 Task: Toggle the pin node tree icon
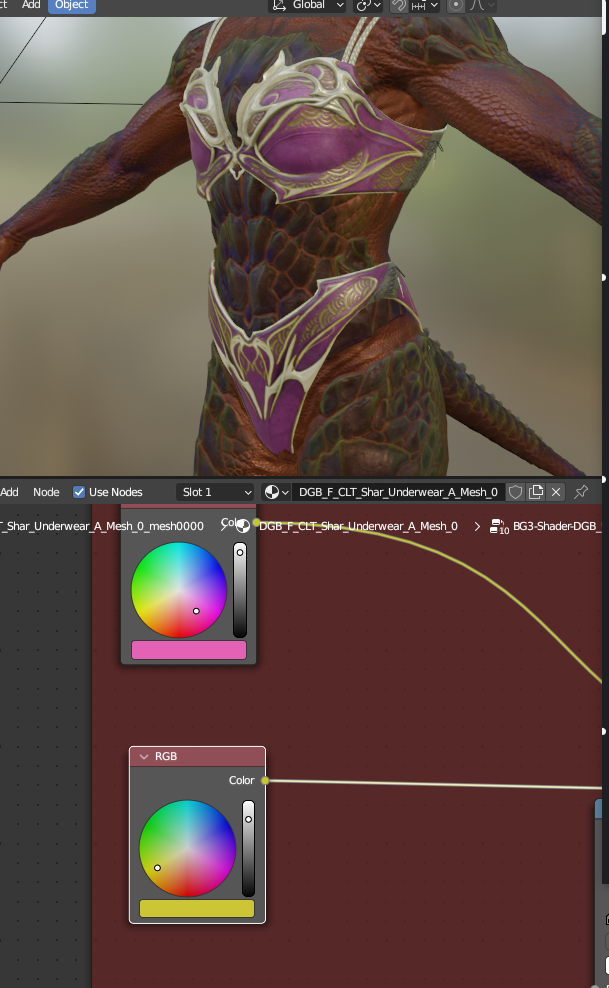click(581, 491)
